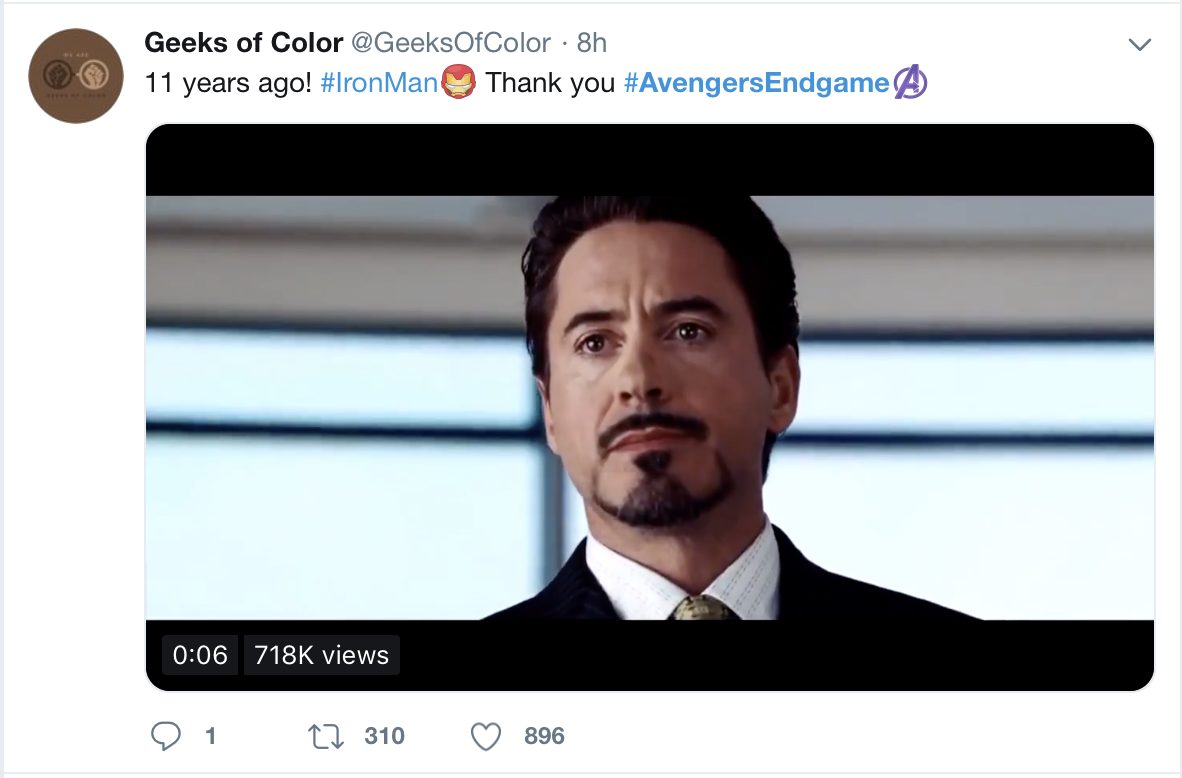The image size is (1182, 778).
Task: Open the tweet options chevron menu
Action: point(1139,45)
